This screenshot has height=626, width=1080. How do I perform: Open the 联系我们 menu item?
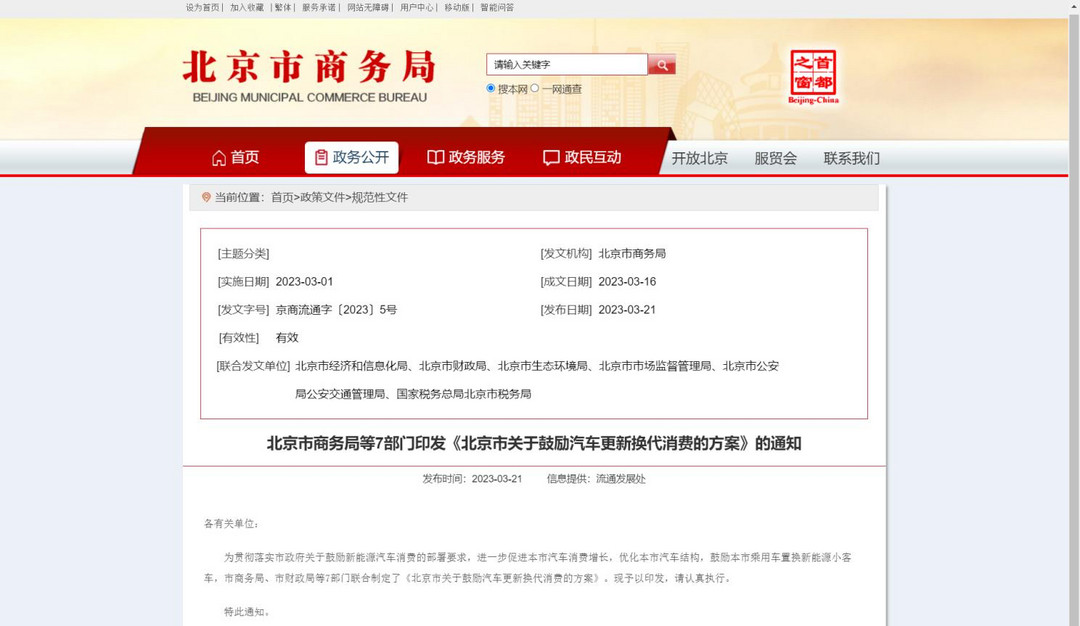[851, 158]
